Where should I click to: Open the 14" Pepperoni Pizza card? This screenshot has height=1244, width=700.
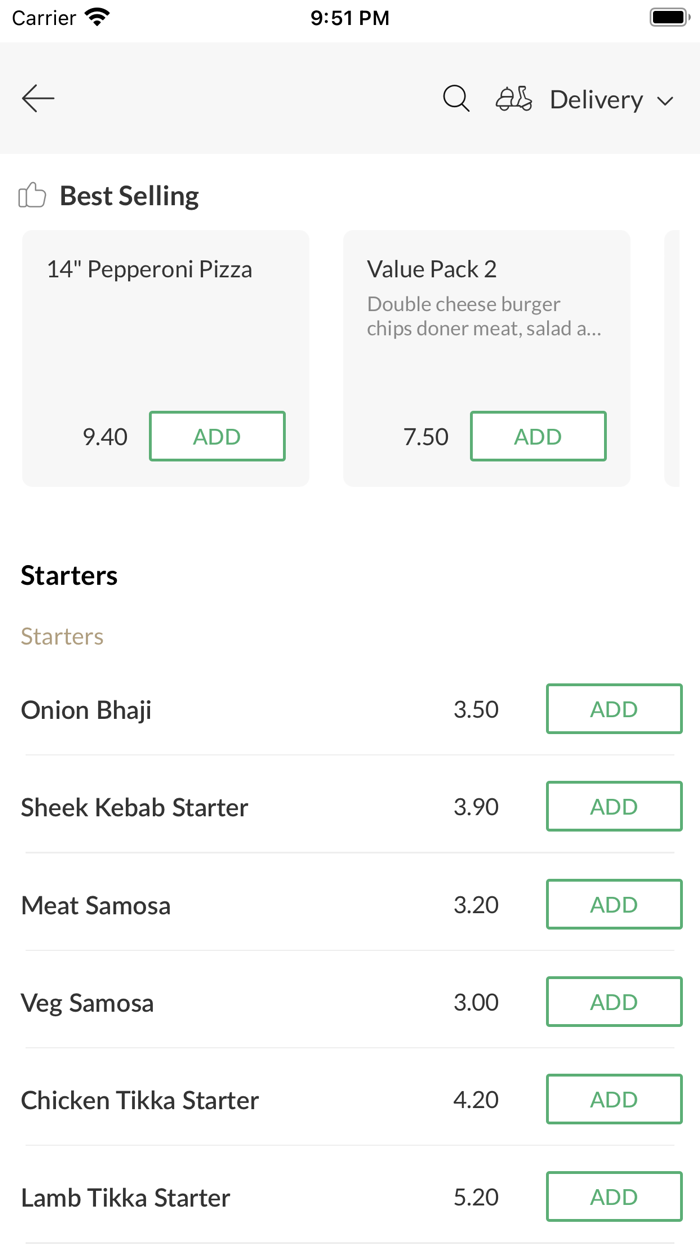click(x=150, y=270)
